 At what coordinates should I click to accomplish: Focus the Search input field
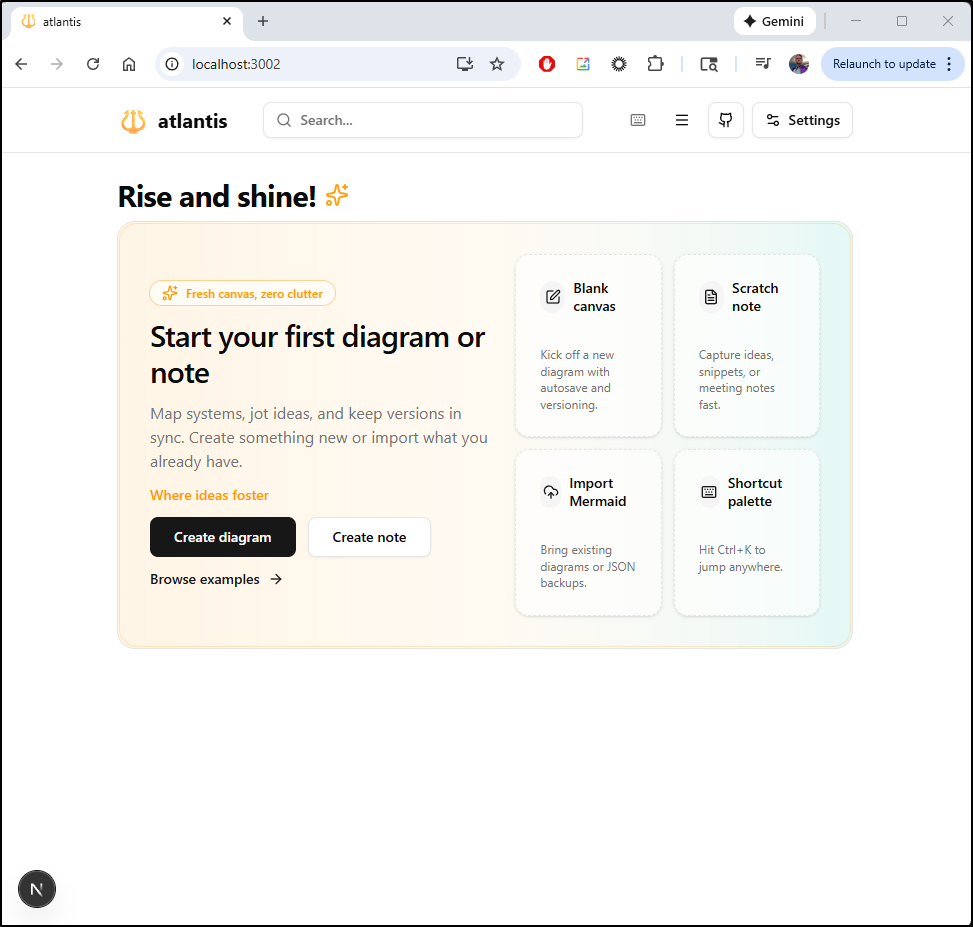(x=423, y=120)
